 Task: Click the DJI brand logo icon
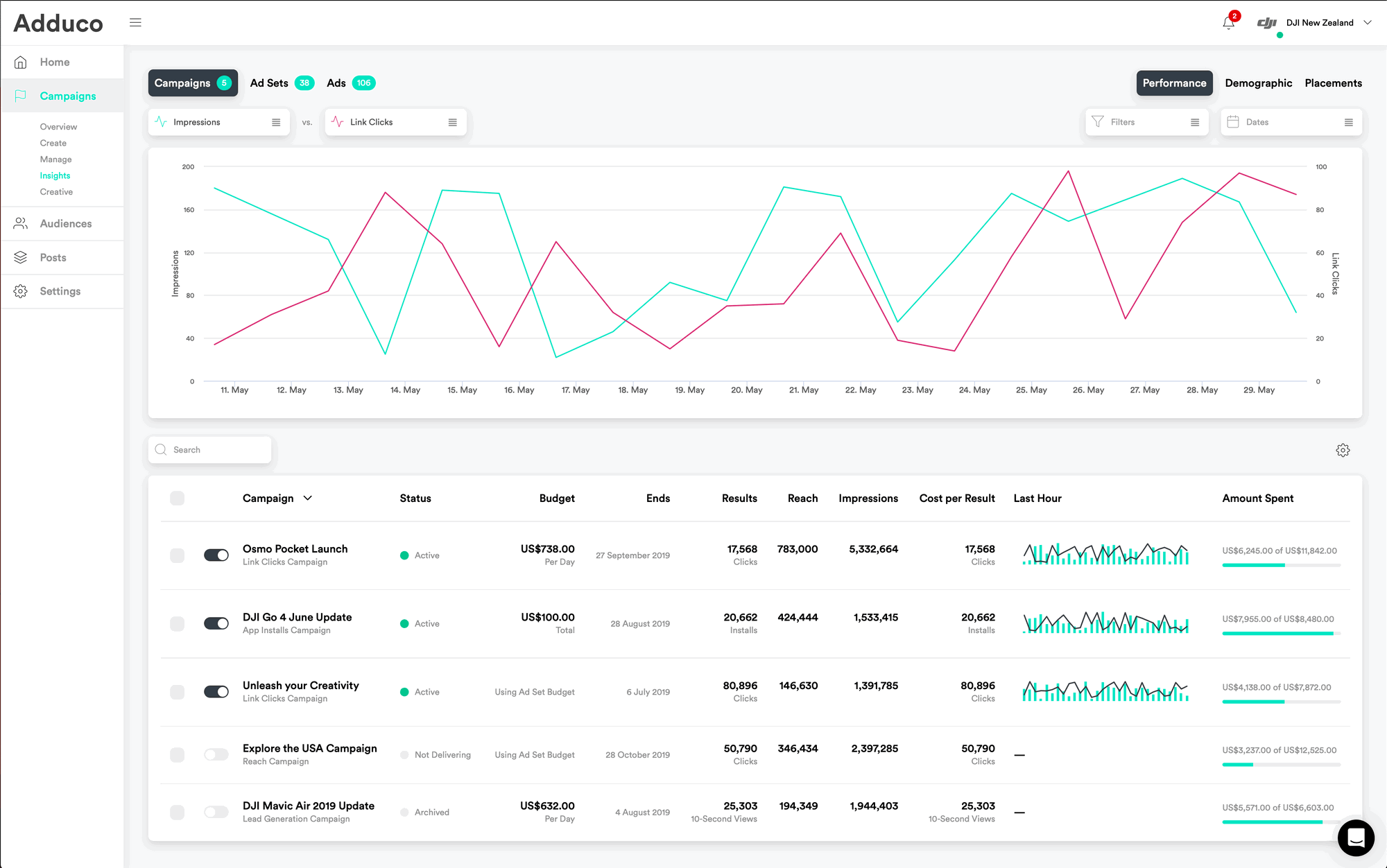(1267, 23)
